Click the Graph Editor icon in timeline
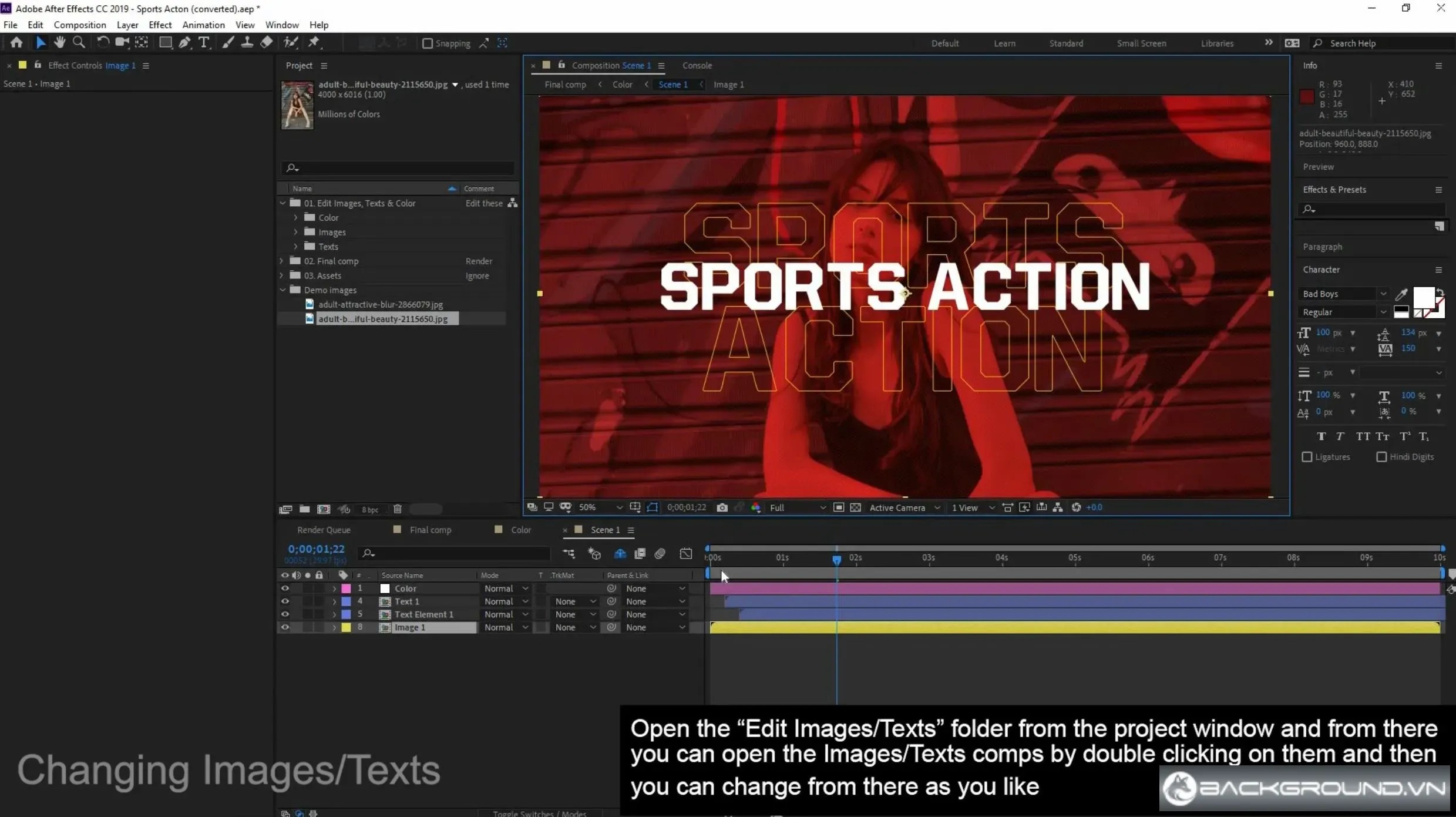This screenshot has width=1456, height=817. pyautogui.click(x=686, y=553)
